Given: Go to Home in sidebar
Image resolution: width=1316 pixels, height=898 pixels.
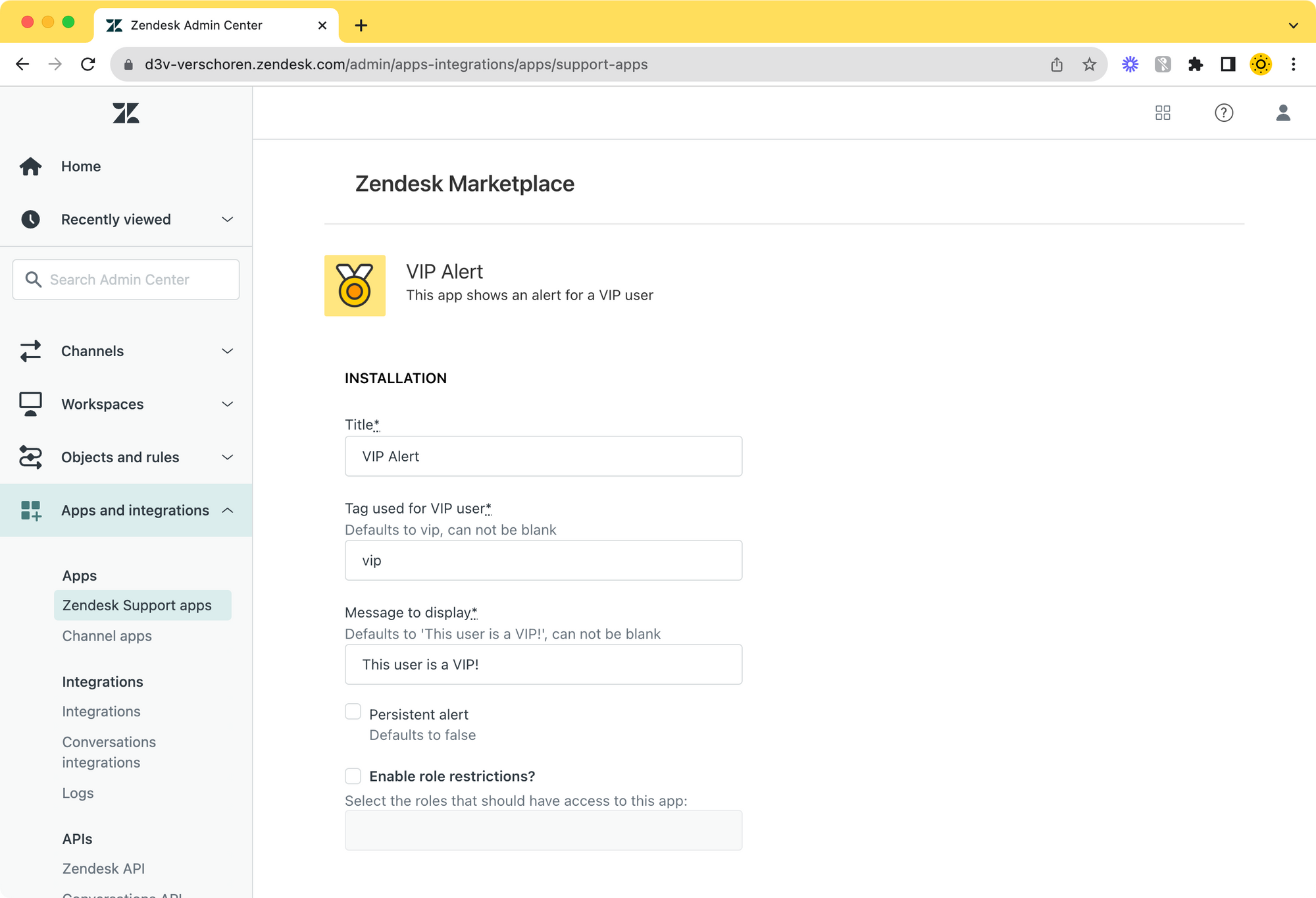Looking at the screenshot, I should (x=81, y=167).
